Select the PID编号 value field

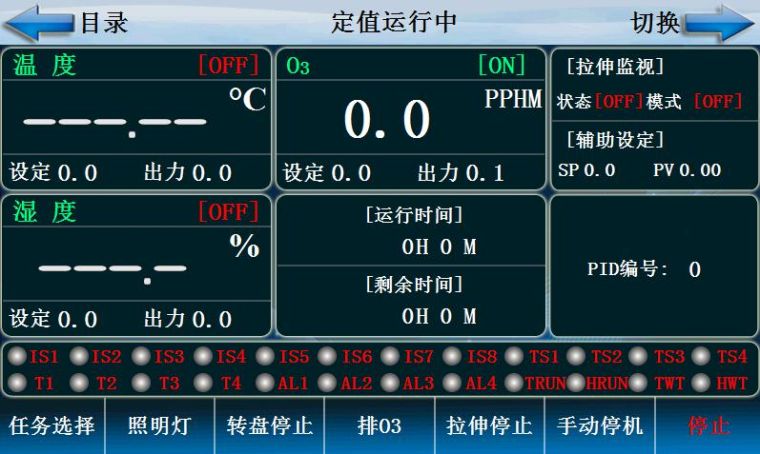694,270
